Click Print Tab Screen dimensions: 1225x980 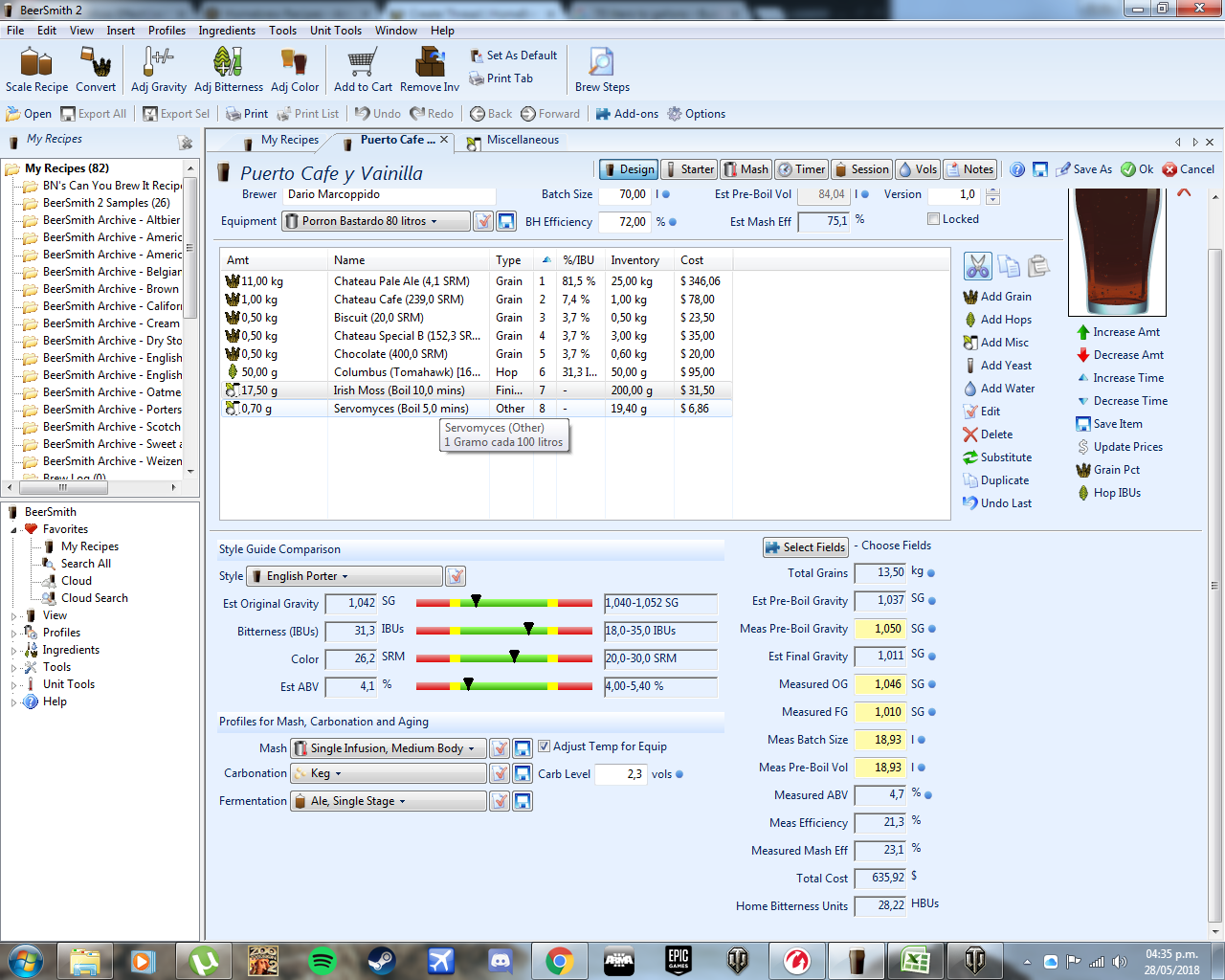point(501,78)
